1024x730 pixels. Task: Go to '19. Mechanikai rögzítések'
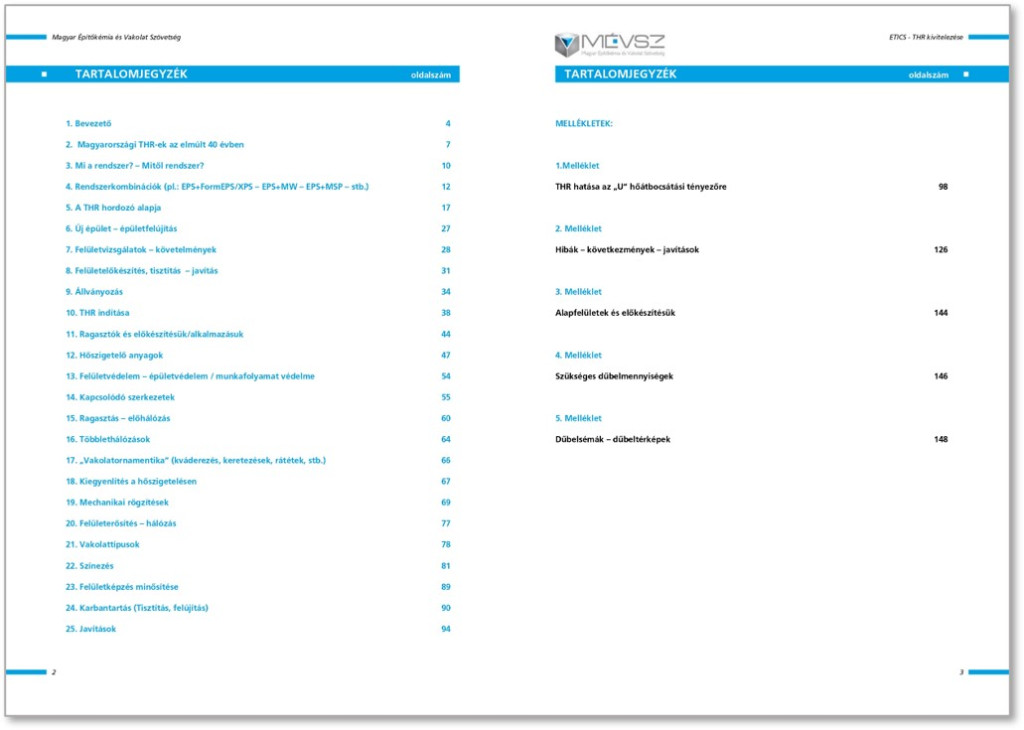[x=117, y=502]
